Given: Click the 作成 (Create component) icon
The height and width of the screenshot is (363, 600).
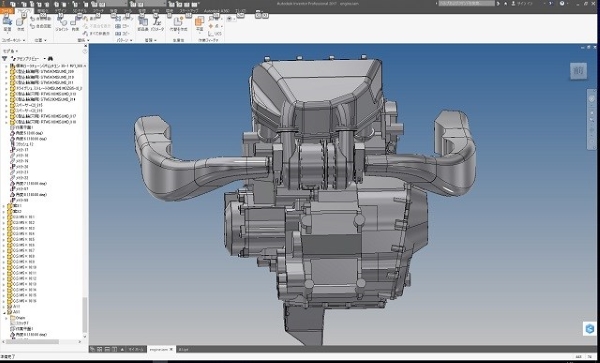Looking at the screenshot, I should [20, 23].
